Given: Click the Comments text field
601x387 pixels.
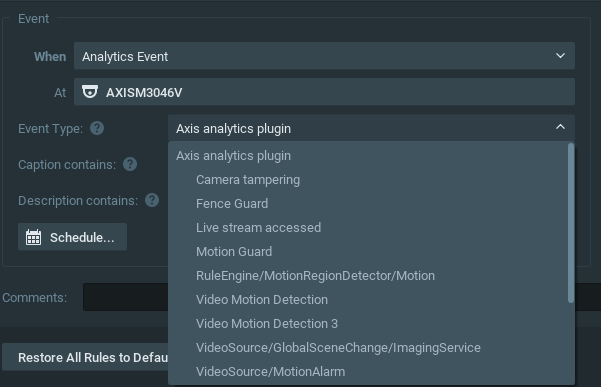Looking at the screenshot, I should (125, 297).
